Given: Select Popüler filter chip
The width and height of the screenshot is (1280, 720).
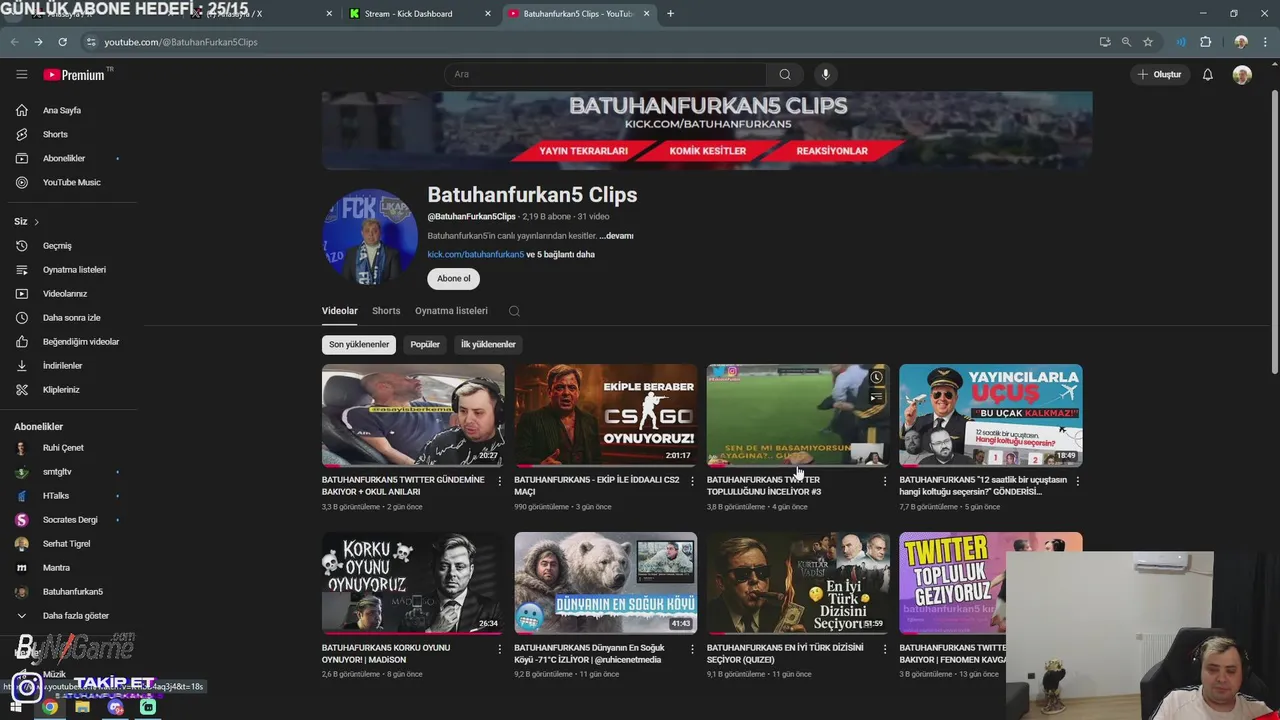Looking at the screenshot, I should (x=425, y=344).
